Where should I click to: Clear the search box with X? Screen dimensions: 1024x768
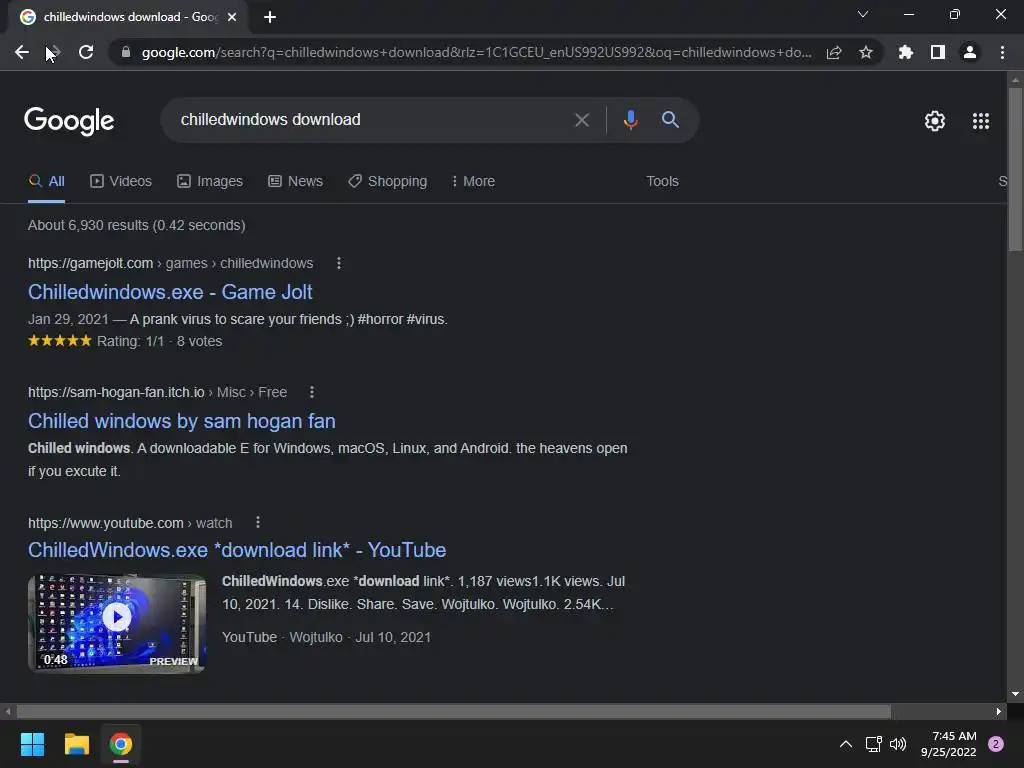pyautogui.click(x=582, y=120)
